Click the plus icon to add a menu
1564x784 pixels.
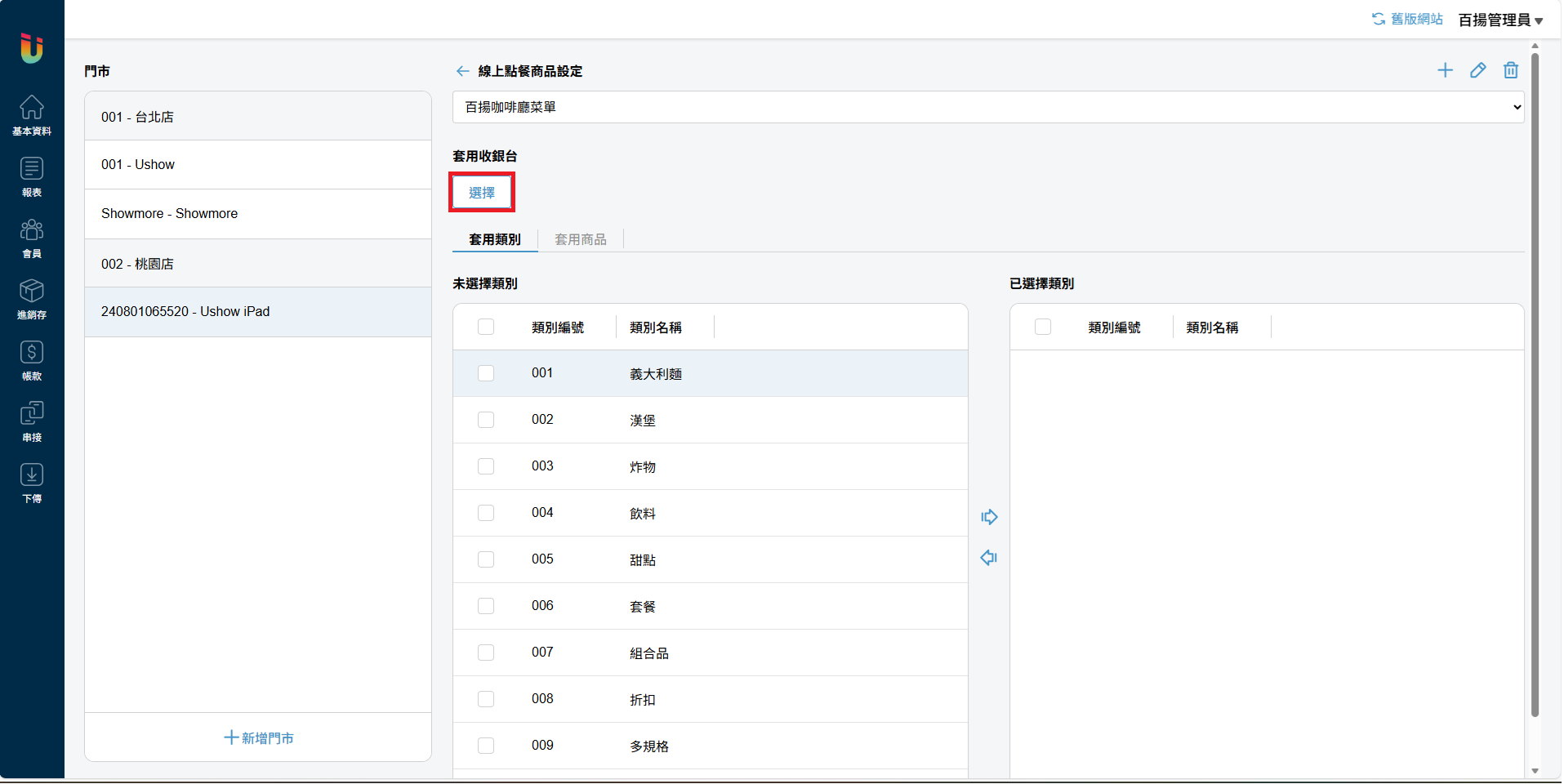click(x=1445, y=70)
